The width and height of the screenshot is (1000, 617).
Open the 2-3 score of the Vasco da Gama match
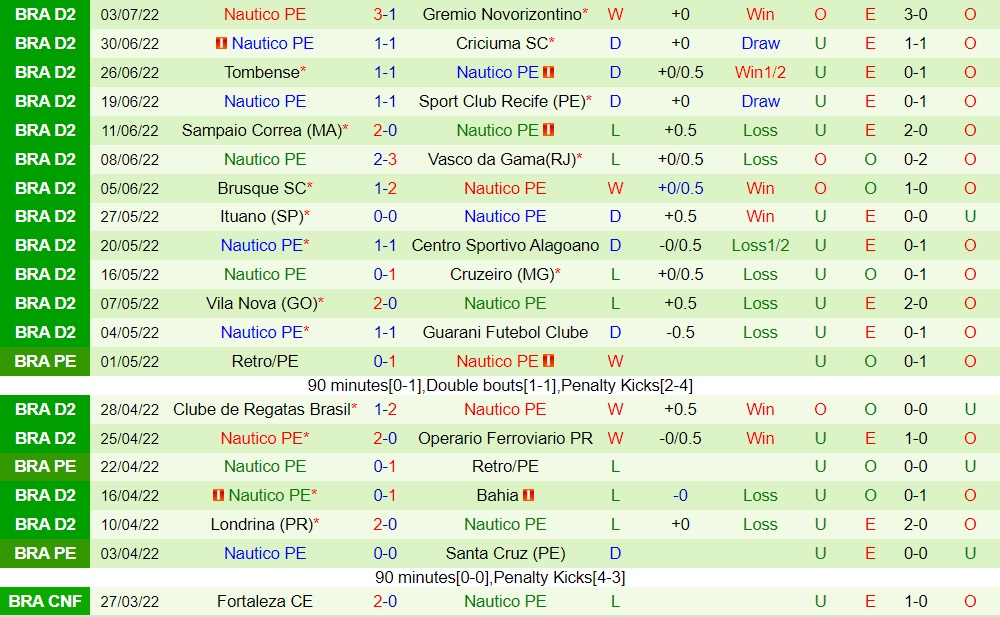point(385,159)
